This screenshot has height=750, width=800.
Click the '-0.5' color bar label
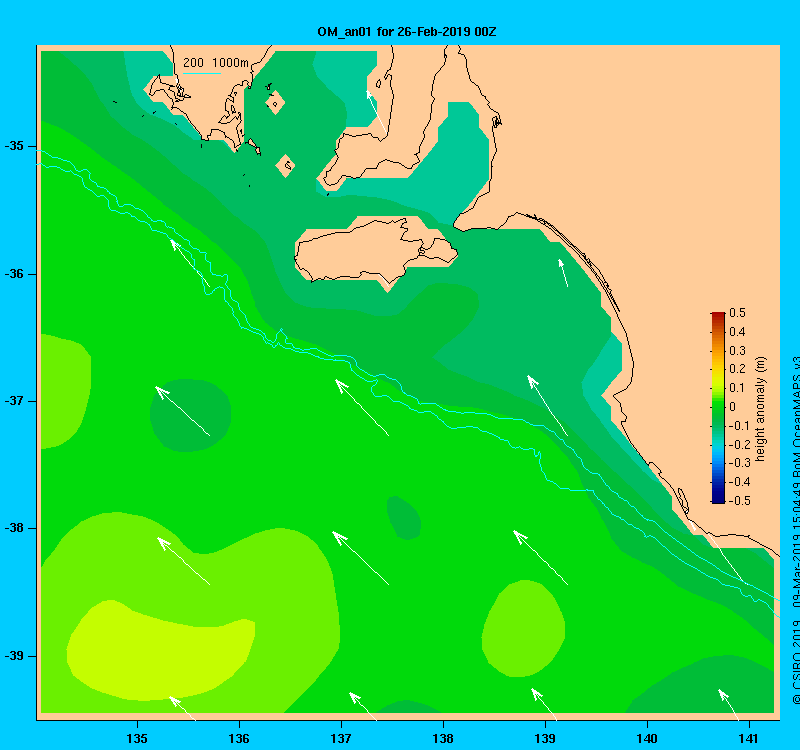(x=739, y=501)
